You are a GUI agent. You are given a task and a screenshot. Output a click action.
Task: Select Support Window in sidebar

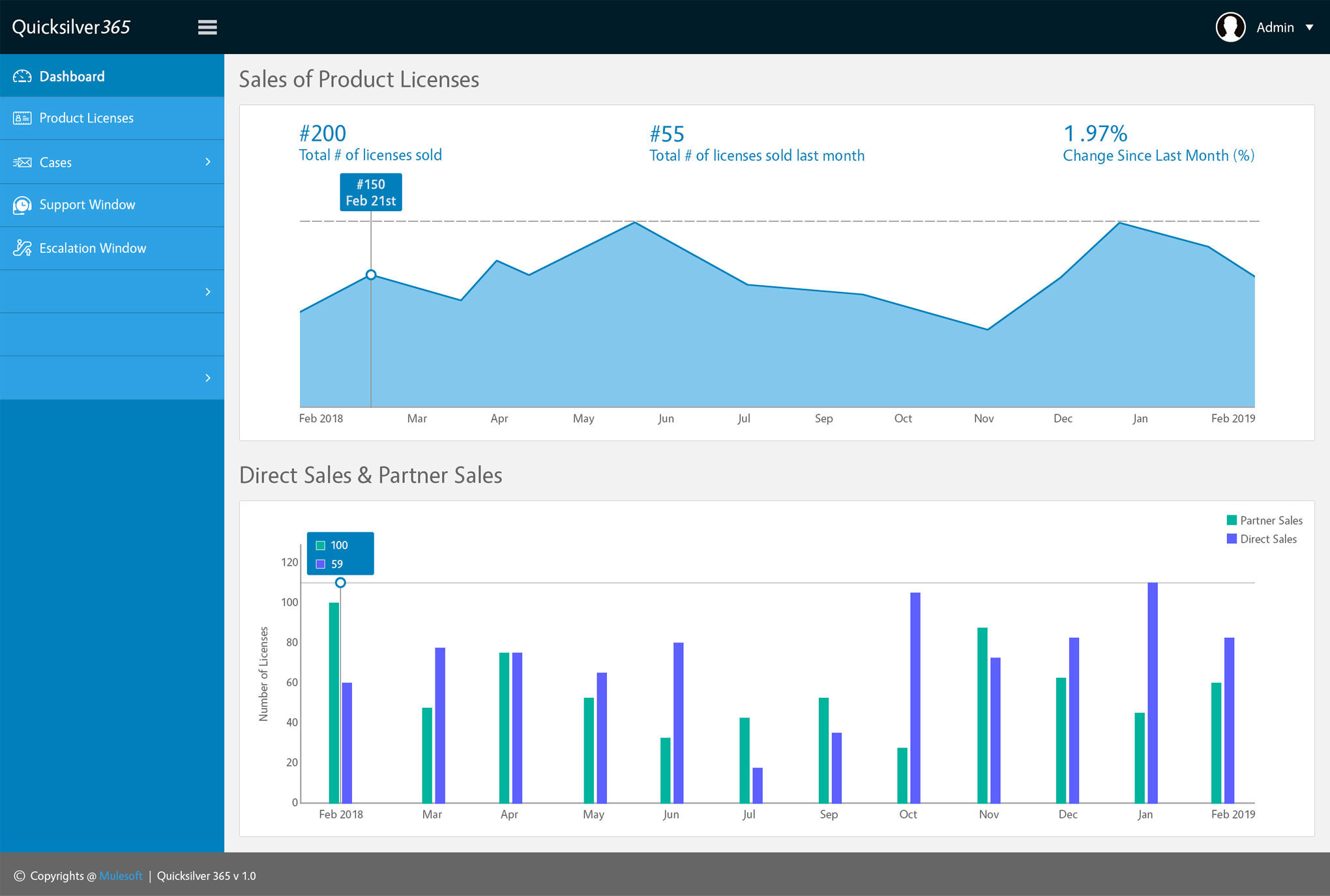coord(87,205)
